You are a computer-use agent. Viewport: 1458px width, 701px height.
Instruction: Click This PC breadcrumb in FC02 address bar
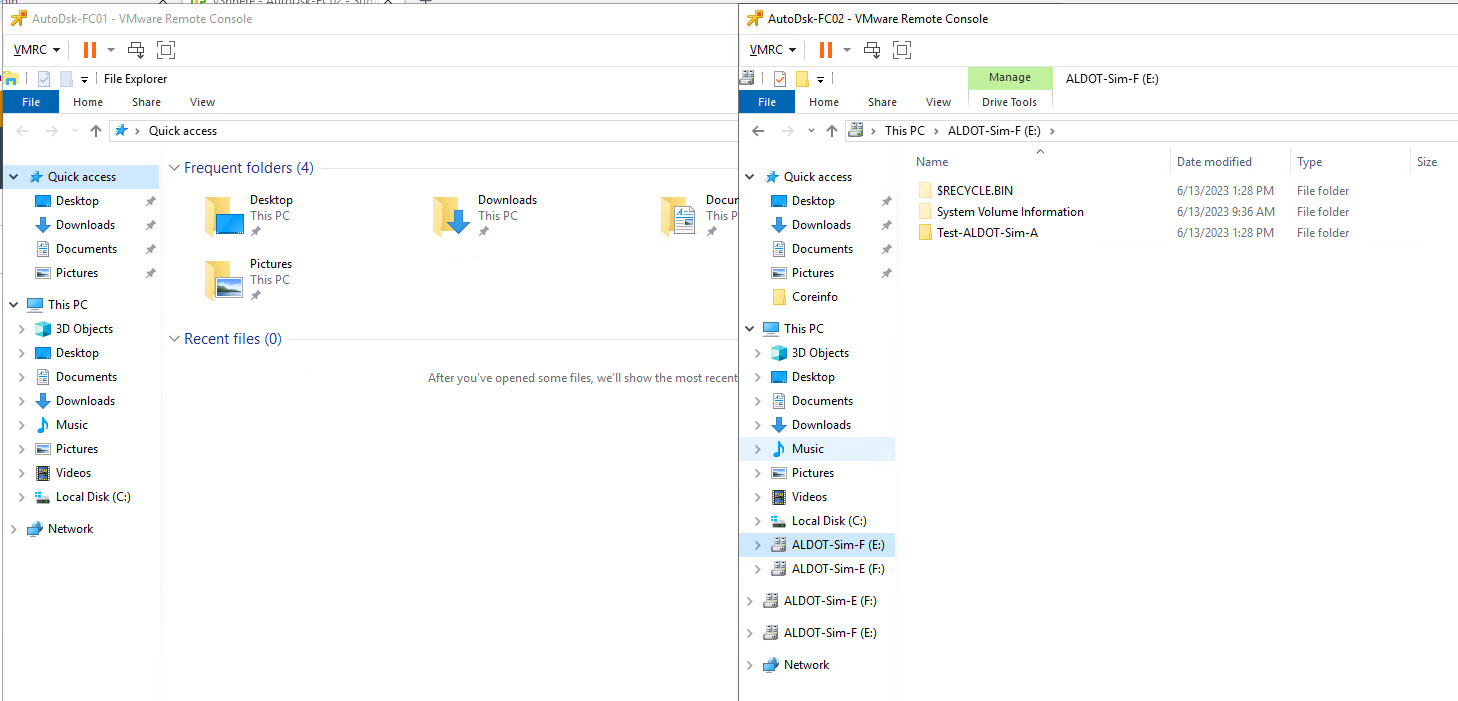coord(905,131)
